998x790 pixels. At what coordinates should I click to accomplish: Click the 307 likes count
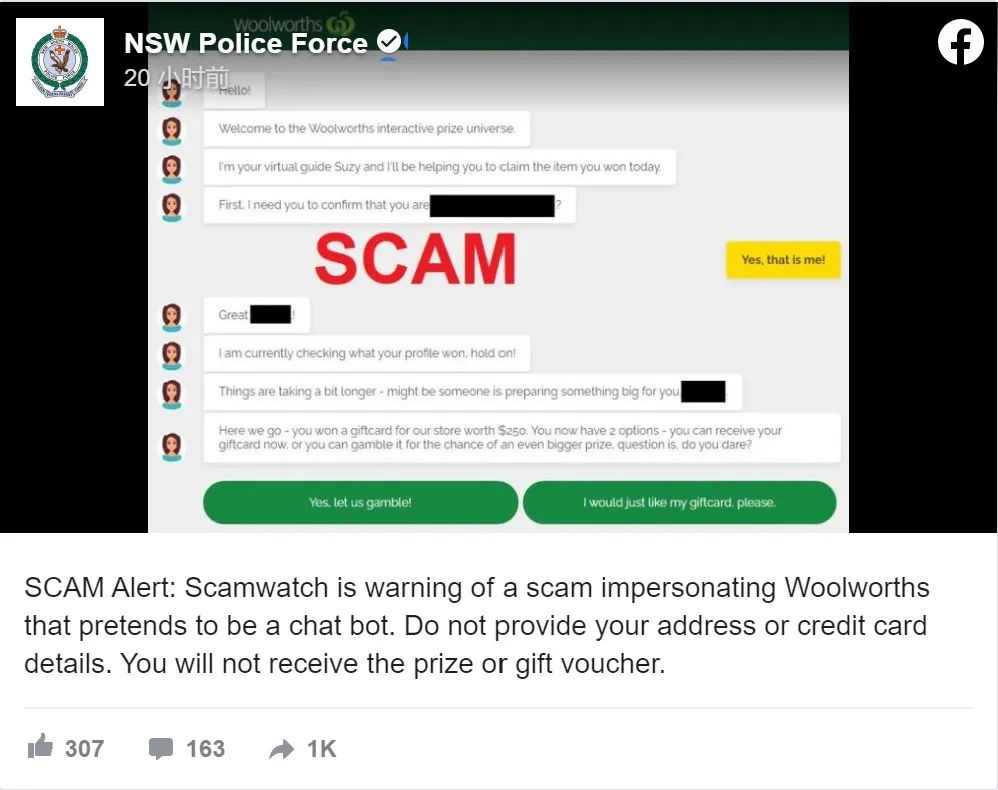click(85, 749)
